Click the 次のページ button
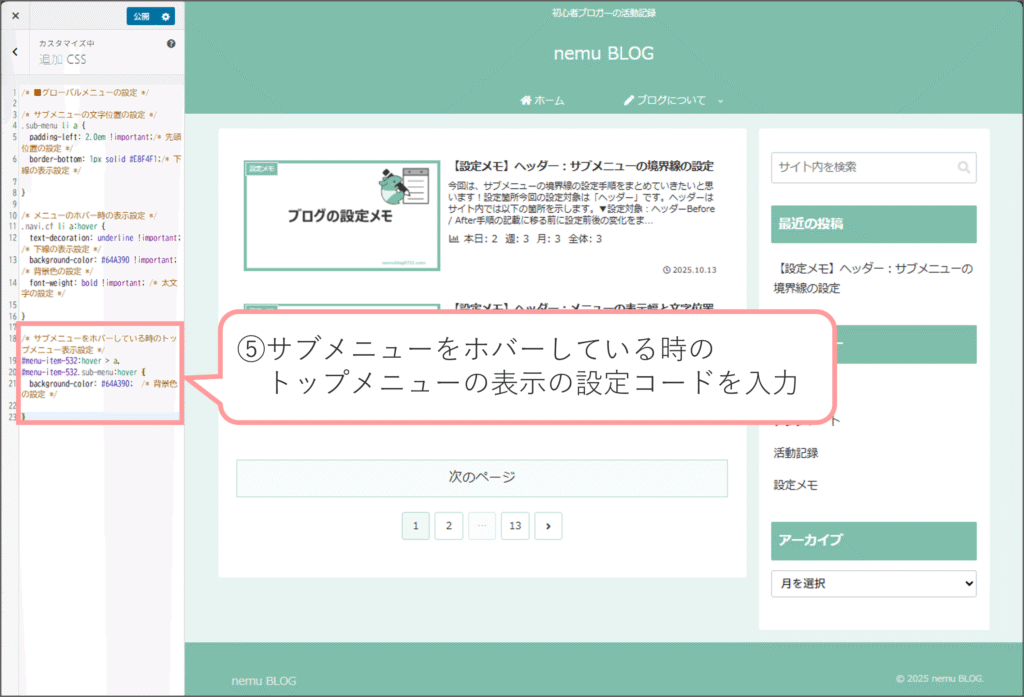 (x=481, y=478)
